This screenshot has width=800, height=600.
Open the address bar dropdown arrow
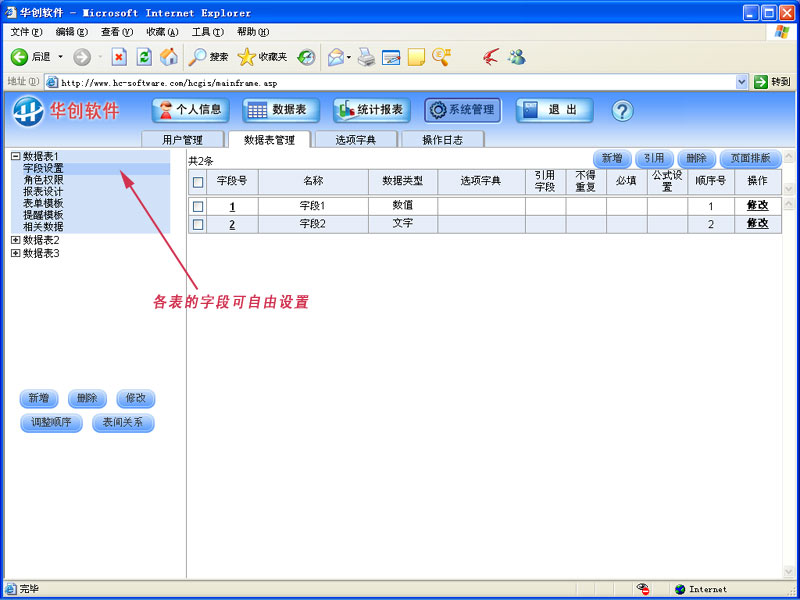tap(742, 82)
